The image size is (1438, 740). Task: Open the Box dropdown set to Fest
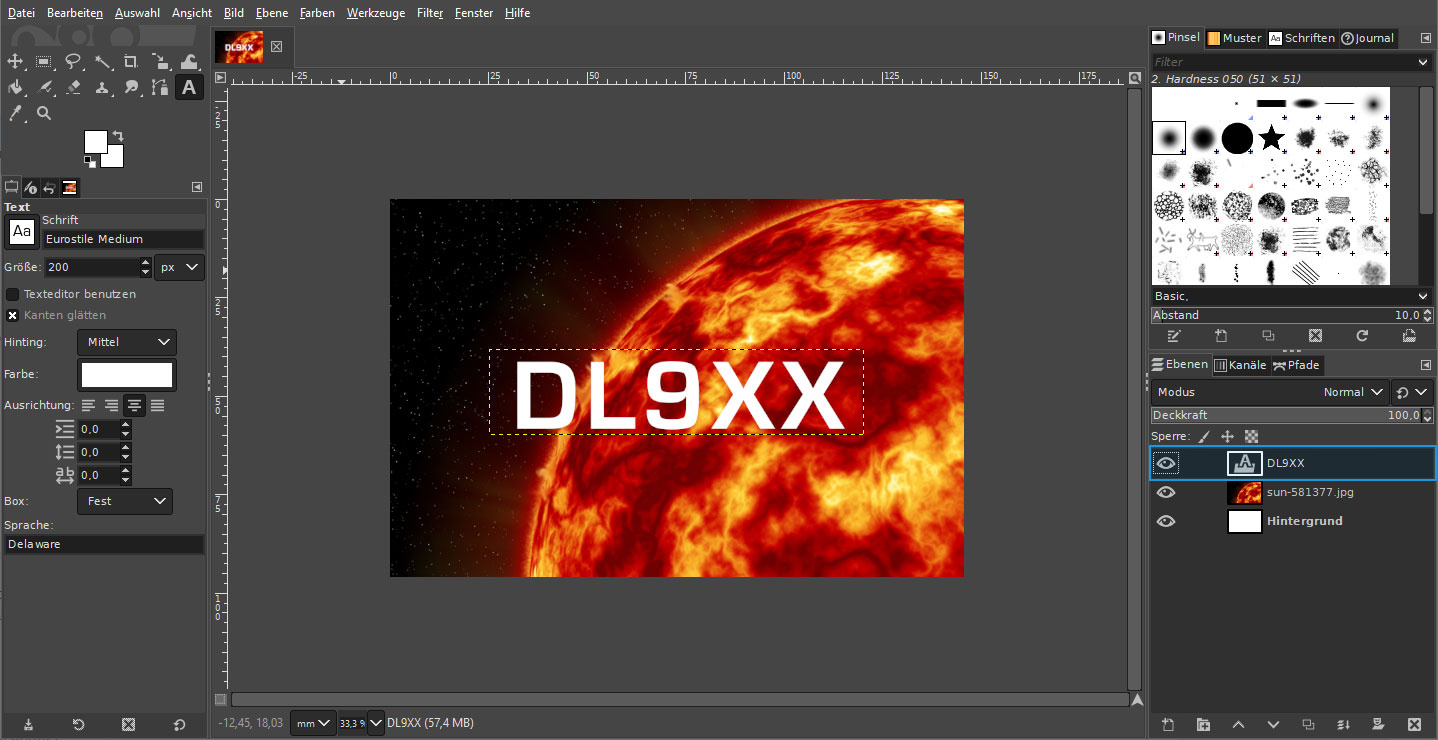124,500
